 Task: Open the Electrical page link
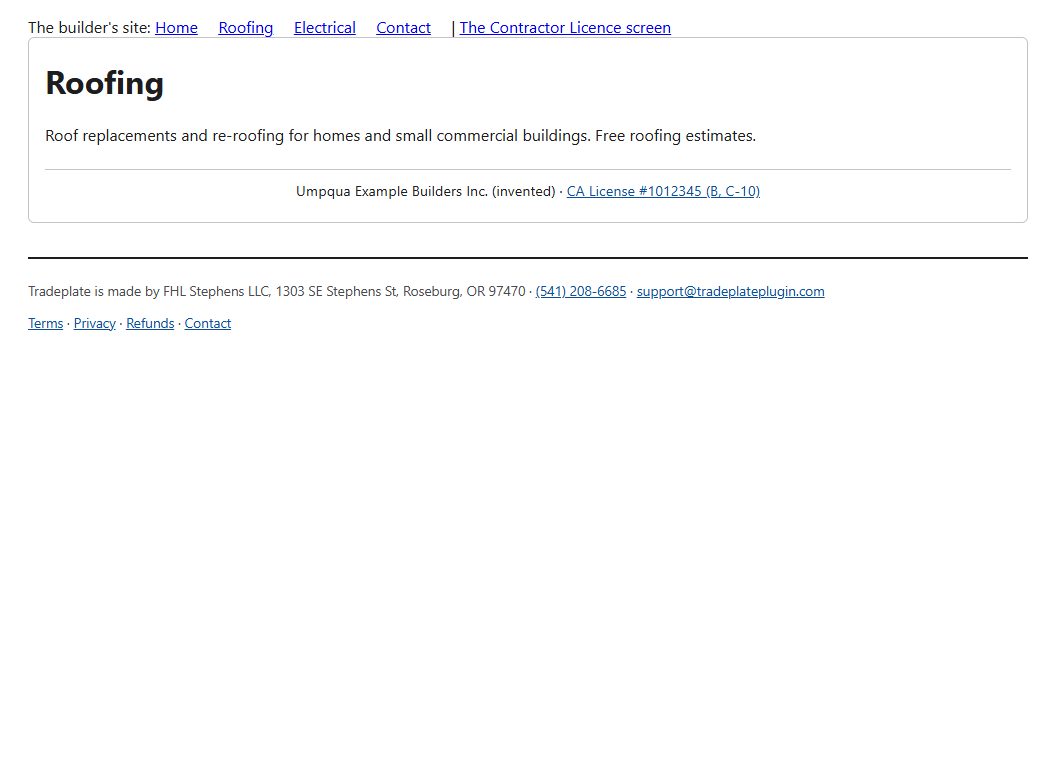(x=325, y=28)
